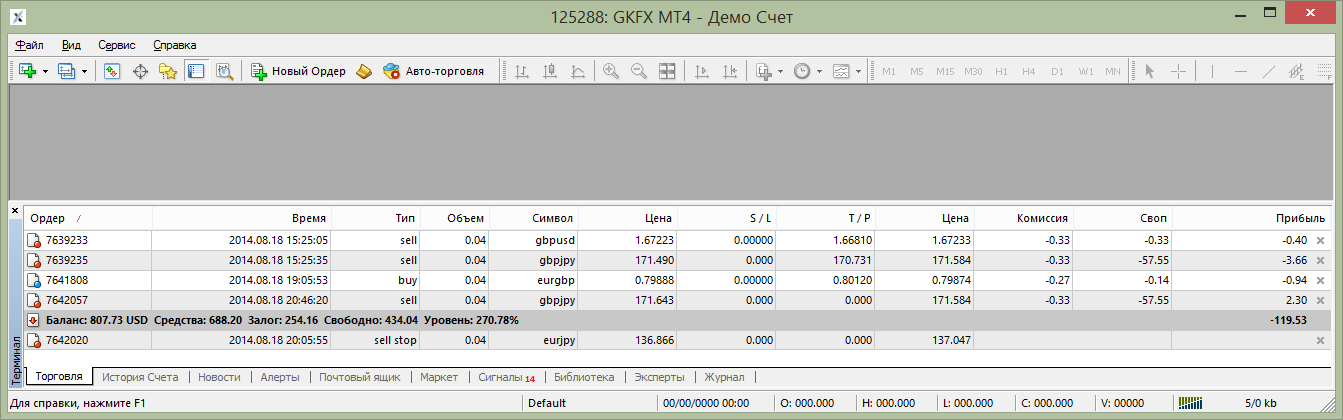Open the Вид menu

point(71,45)
